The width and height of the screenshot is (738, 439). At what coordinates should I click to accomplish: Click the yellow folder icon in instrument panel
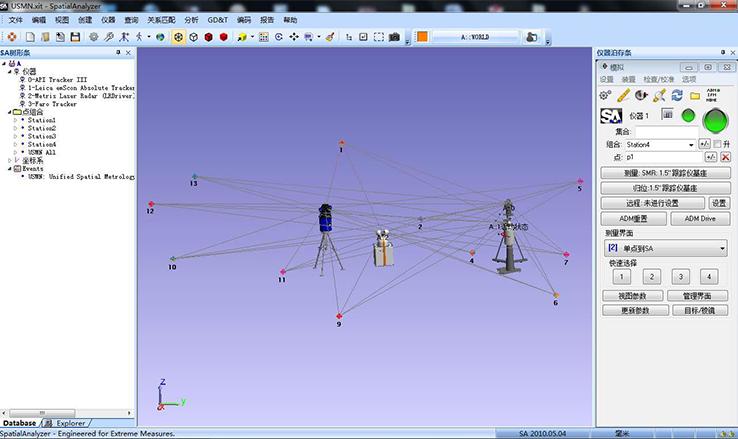click(695, 96)
